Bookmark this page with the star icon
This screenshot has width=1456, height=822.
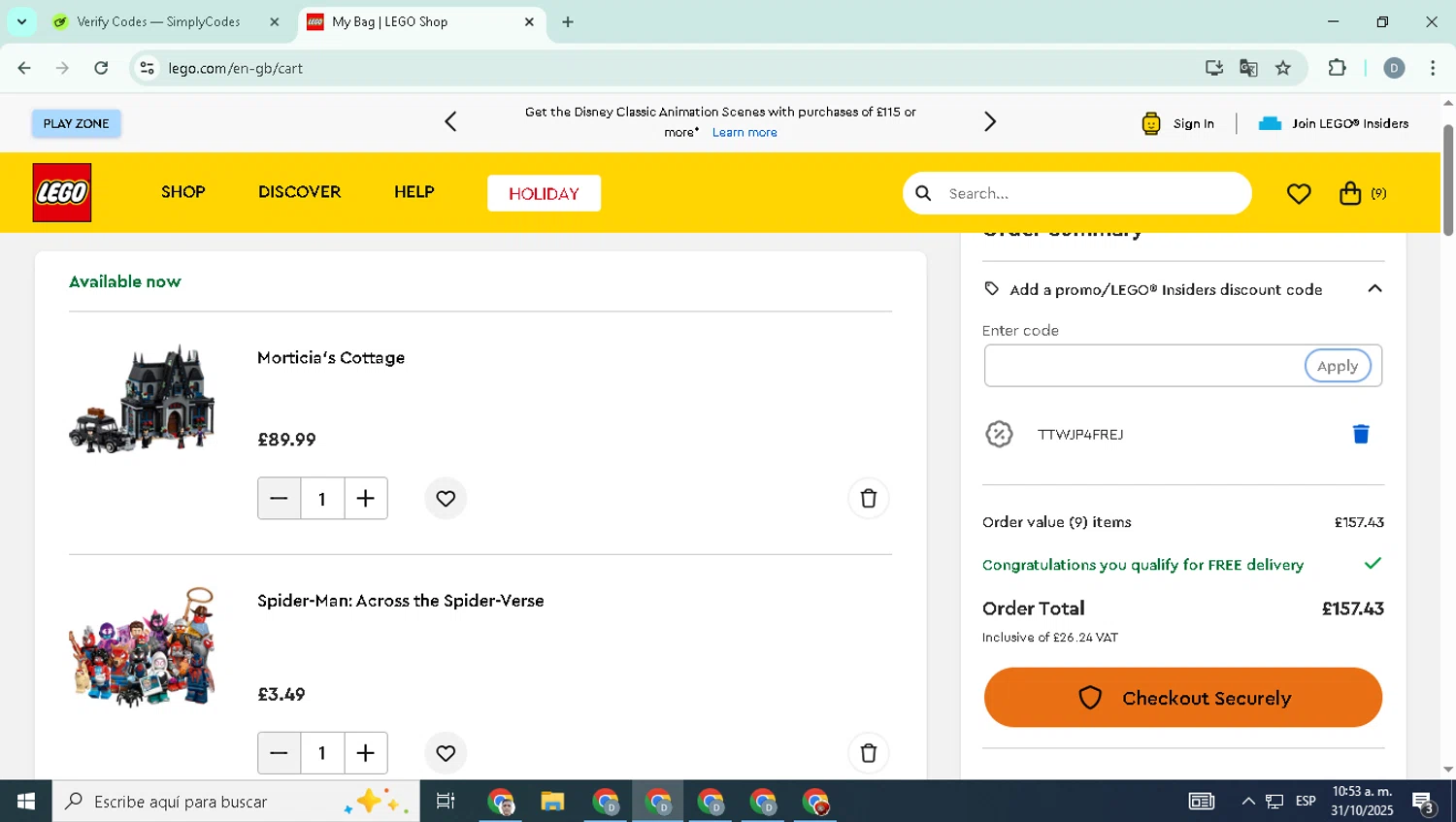point(1283,68)
